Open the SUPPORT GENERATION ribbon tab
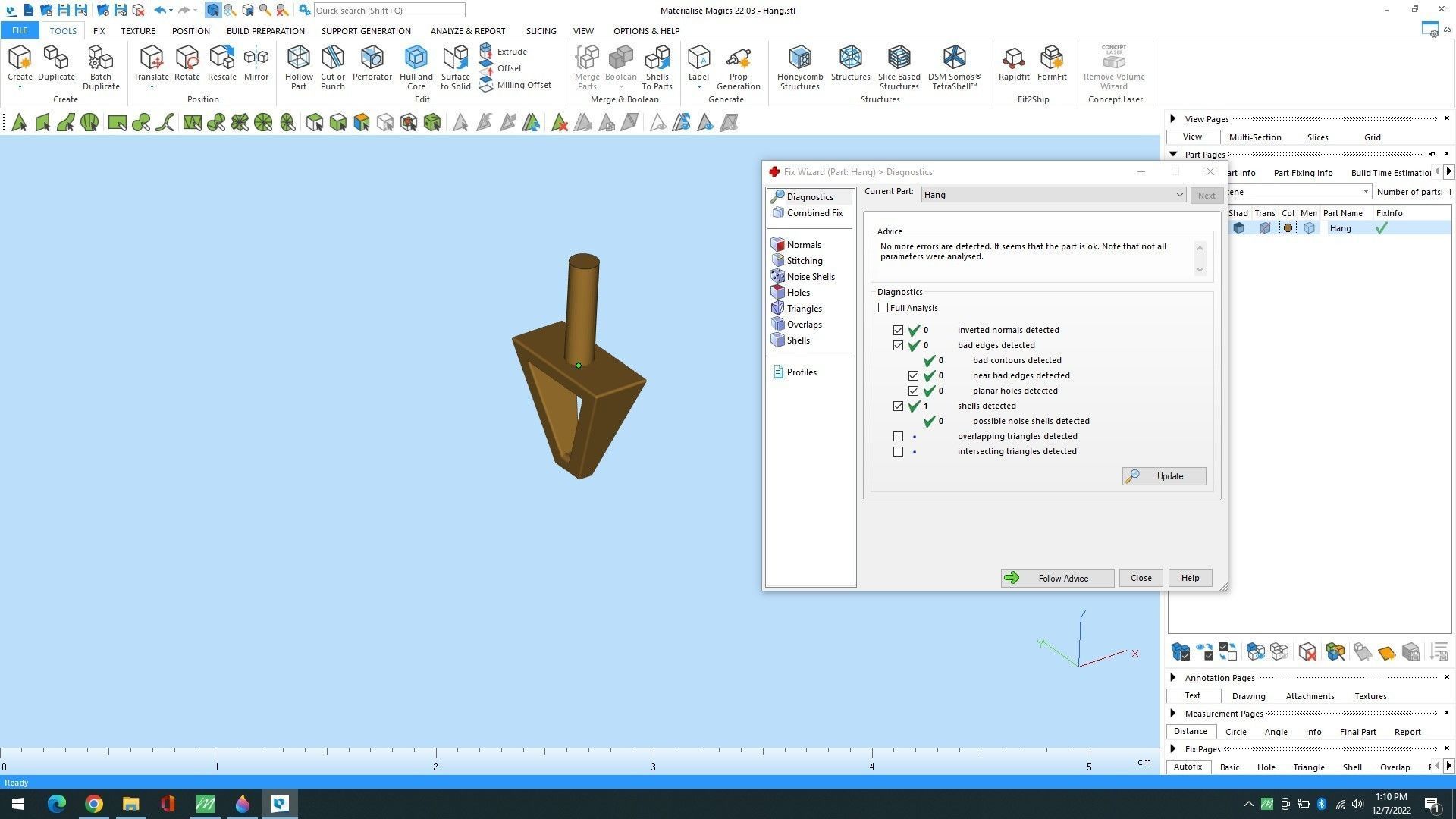 coord(366,31)
